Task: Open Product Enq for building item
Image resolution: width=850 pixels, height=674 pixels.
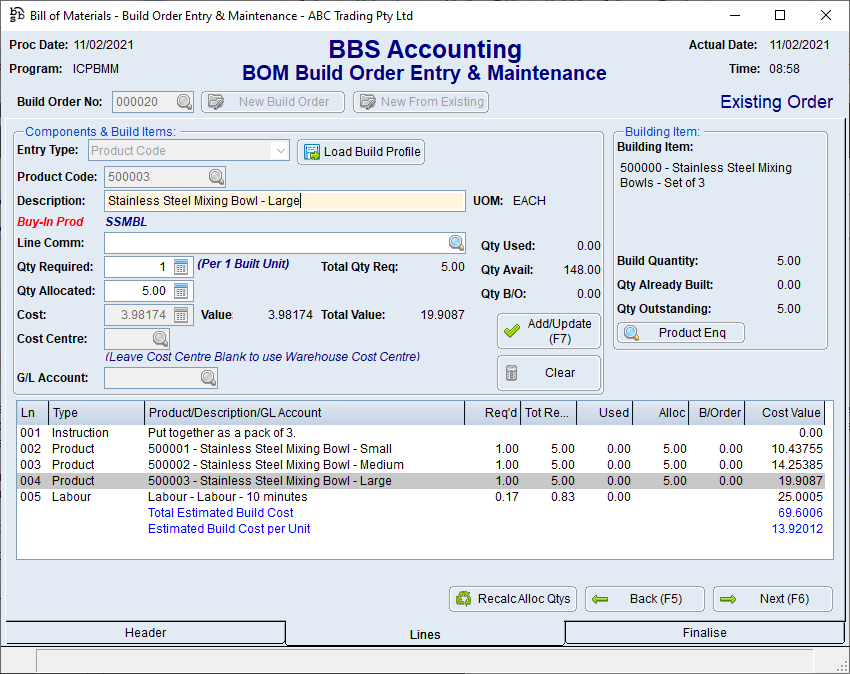Action: pos(681,333)
